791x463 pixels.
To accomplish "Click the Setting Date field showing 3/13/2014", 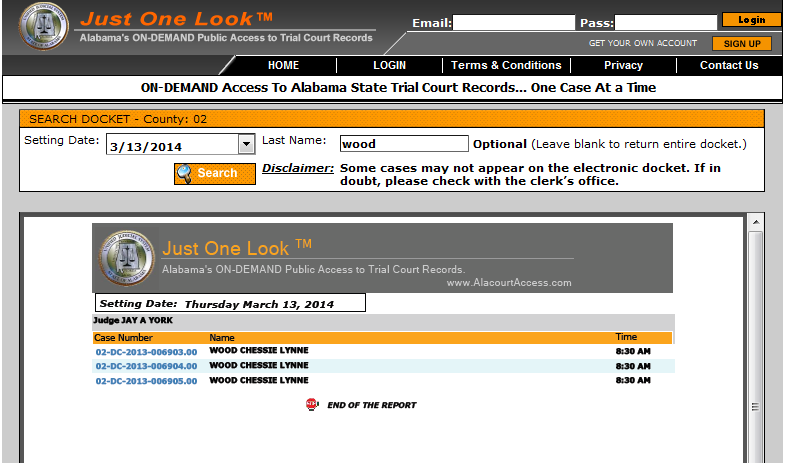I will pos(171,146).
